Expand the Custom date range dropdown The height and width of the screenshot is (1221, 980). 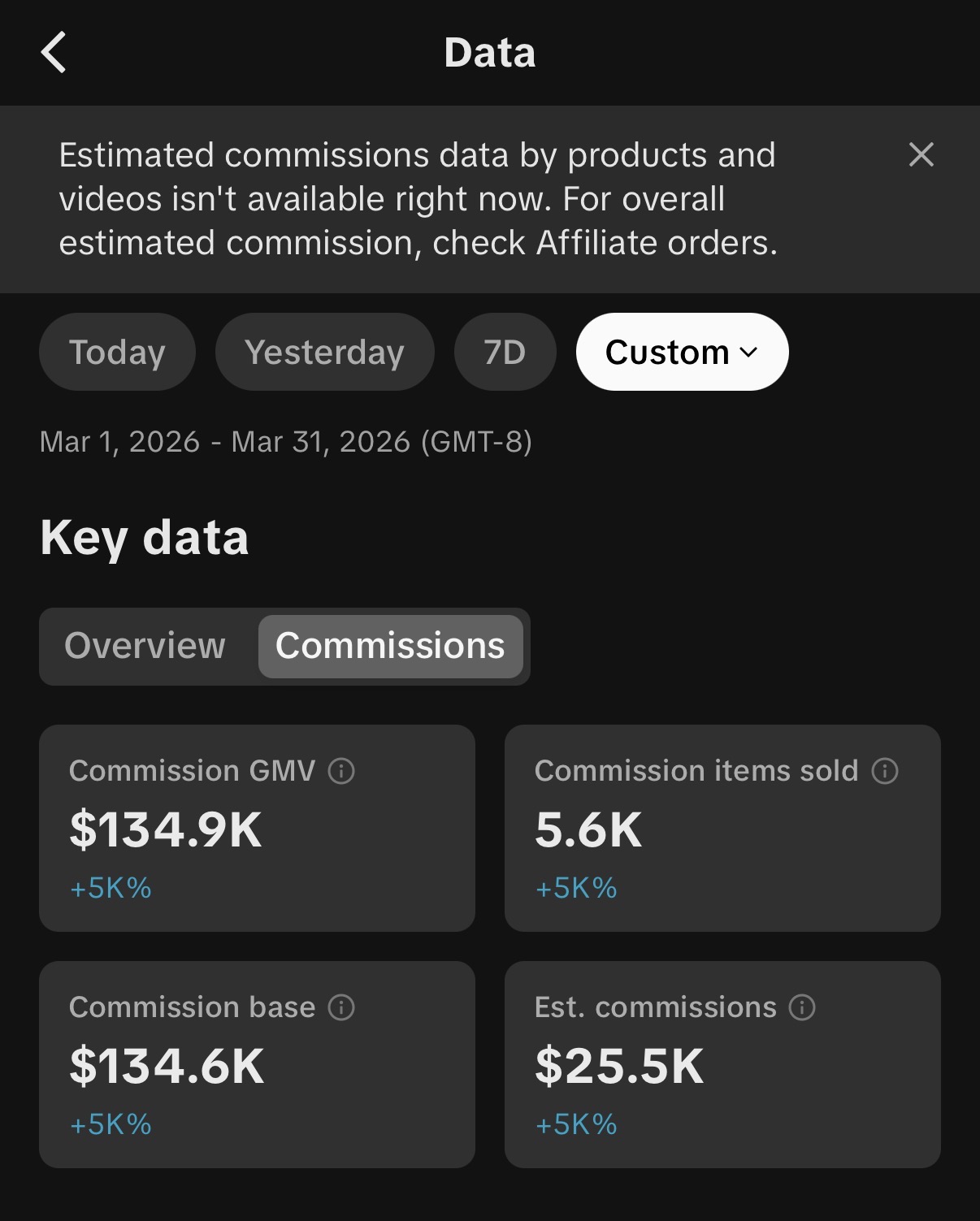pyautogui.click(x=682, y=352)
